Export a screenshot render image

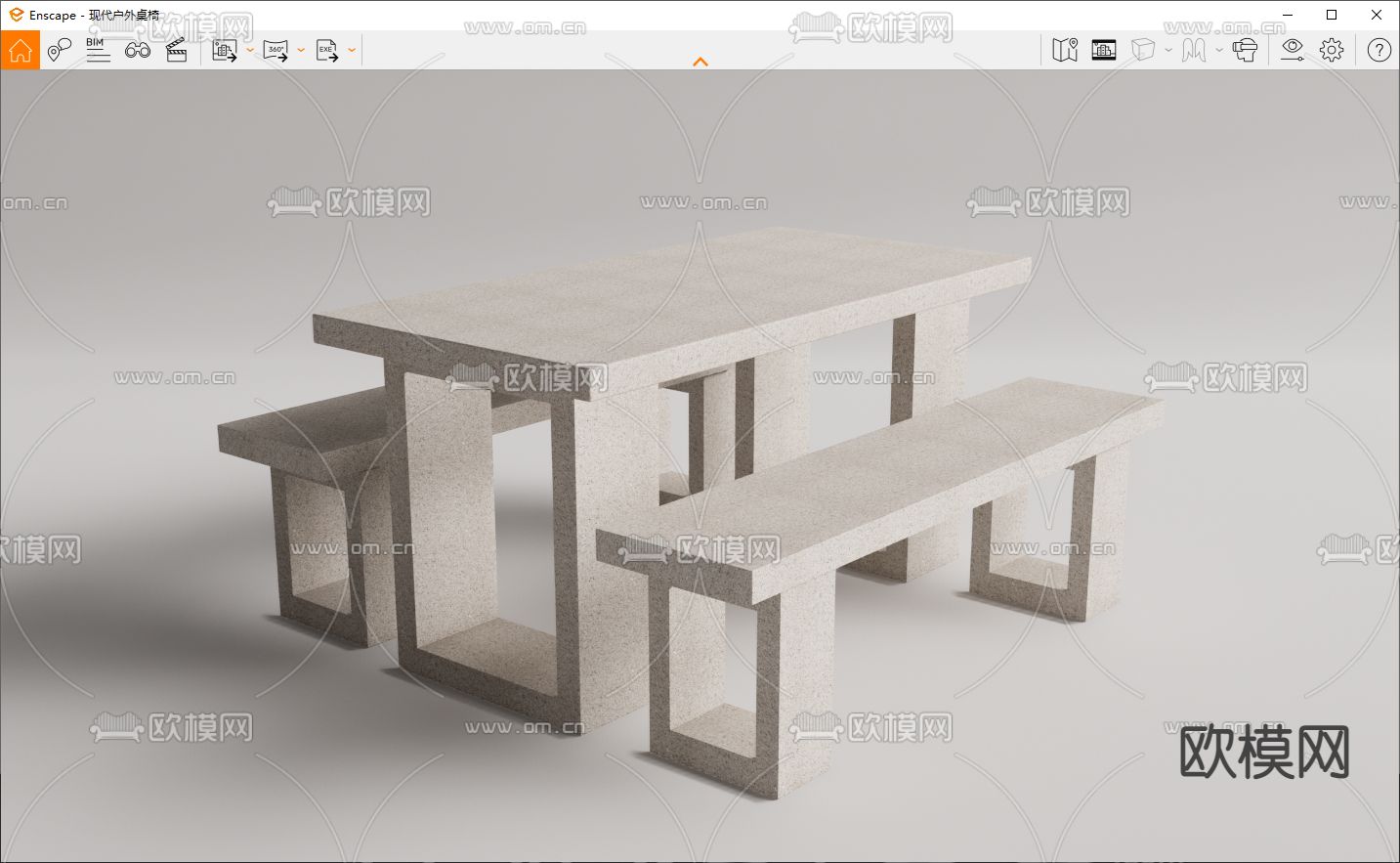coord(225,50)
